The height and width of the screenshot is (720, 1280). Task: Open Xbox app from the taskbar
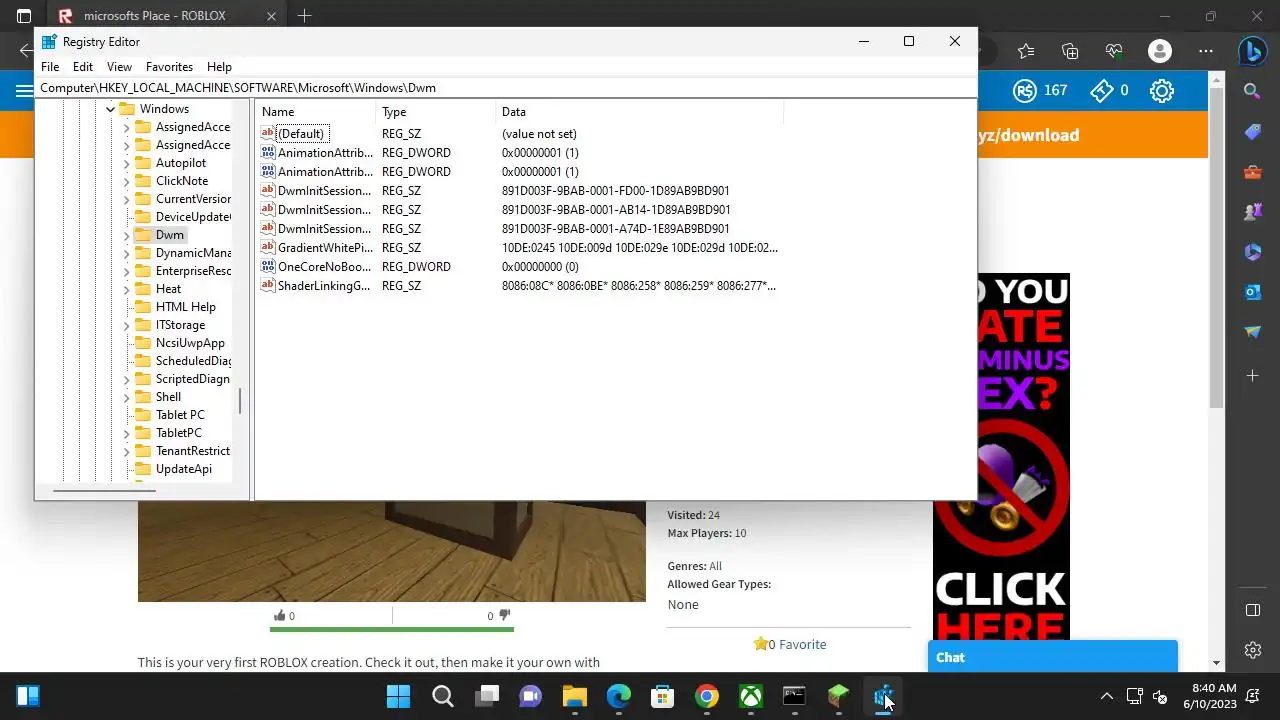click(750, 696)
